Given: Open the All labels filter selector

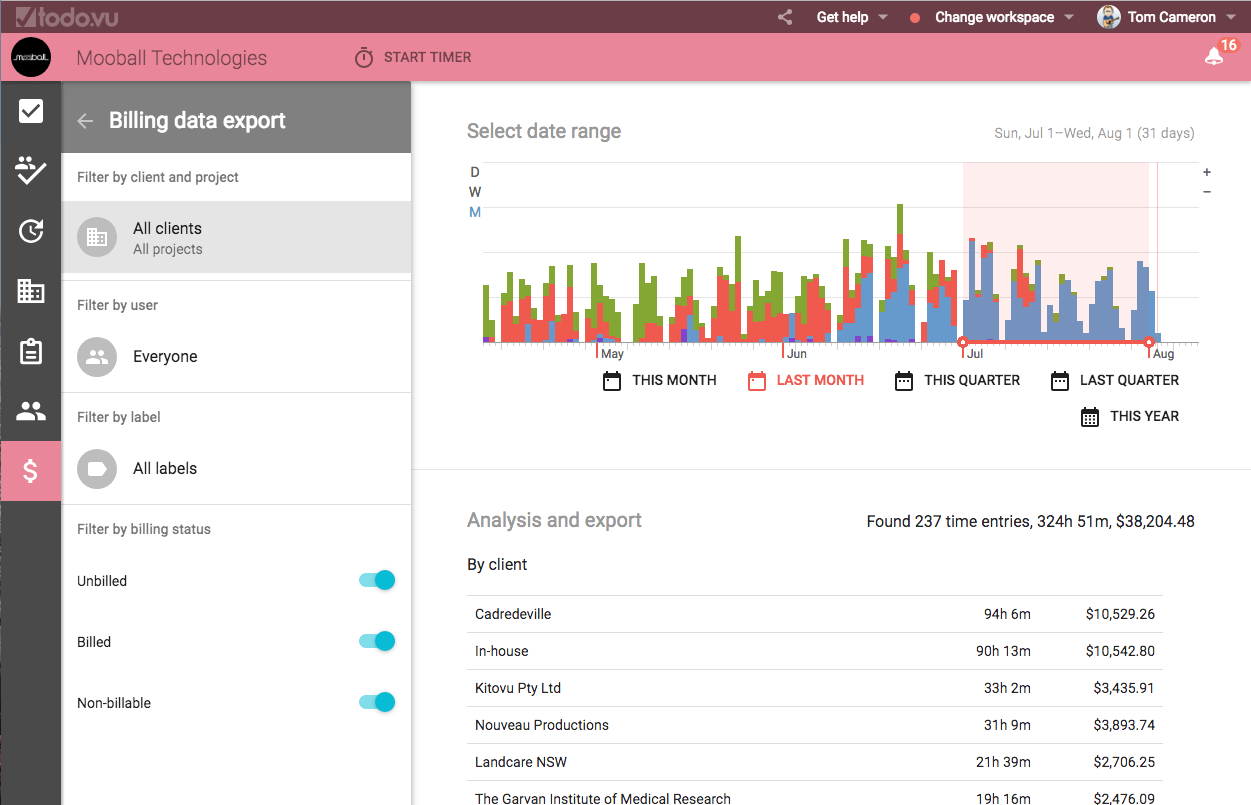Looking at the screenshot, I should pyautogui.click(x=236, y=469).
